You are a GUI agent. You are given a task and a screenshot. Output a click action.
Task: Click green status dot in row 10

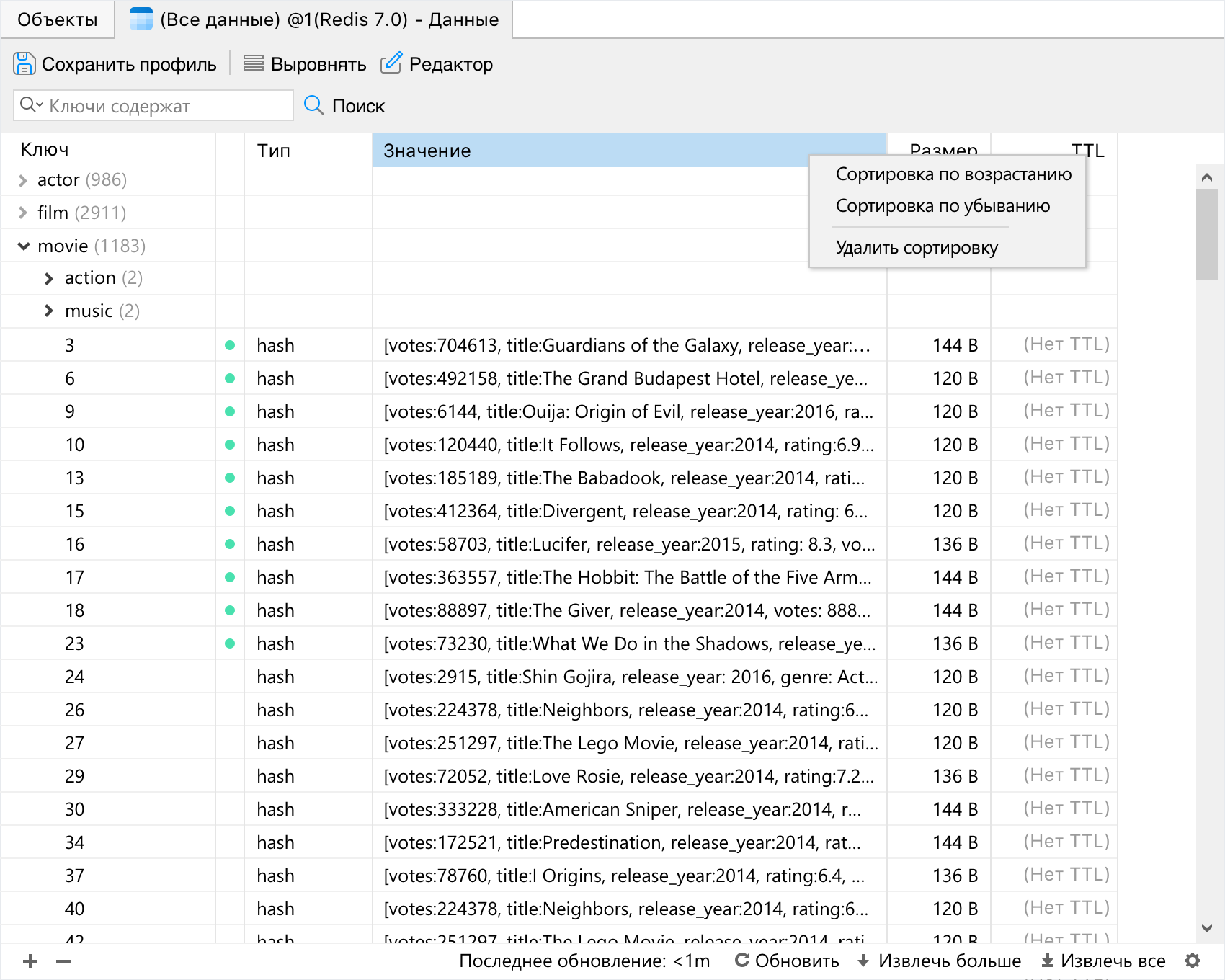pyautogui.click(x=230, y=445)
